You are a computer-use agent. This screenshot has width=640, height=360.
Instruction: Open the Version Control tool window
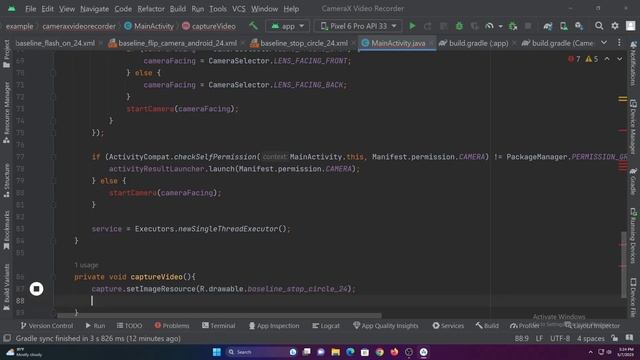click(x=47, y=326)
